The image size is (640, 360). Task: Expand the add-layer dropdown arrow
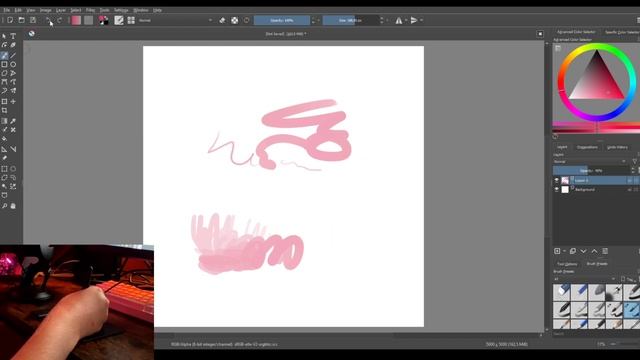pos(564,251)
